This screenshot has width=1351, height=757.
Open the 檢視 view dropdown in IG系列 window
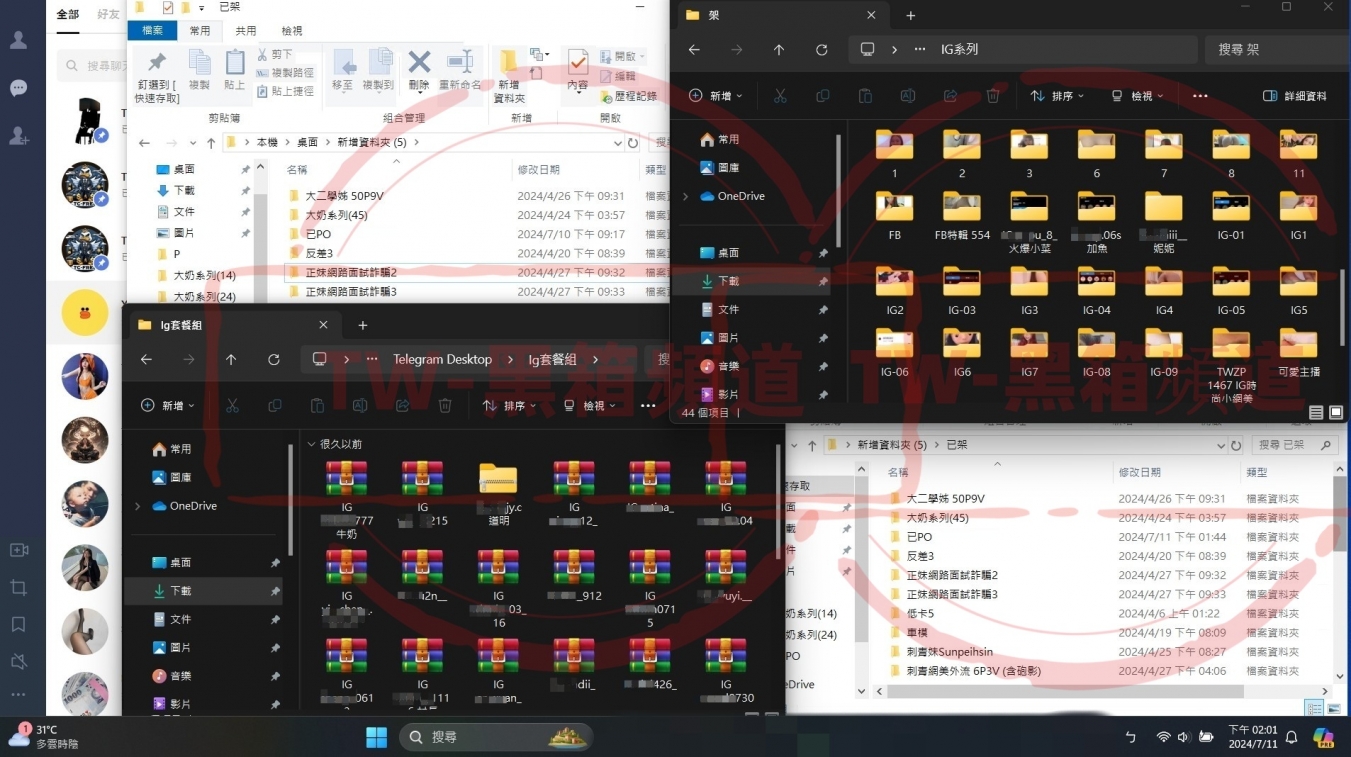tap(1138, 96)
